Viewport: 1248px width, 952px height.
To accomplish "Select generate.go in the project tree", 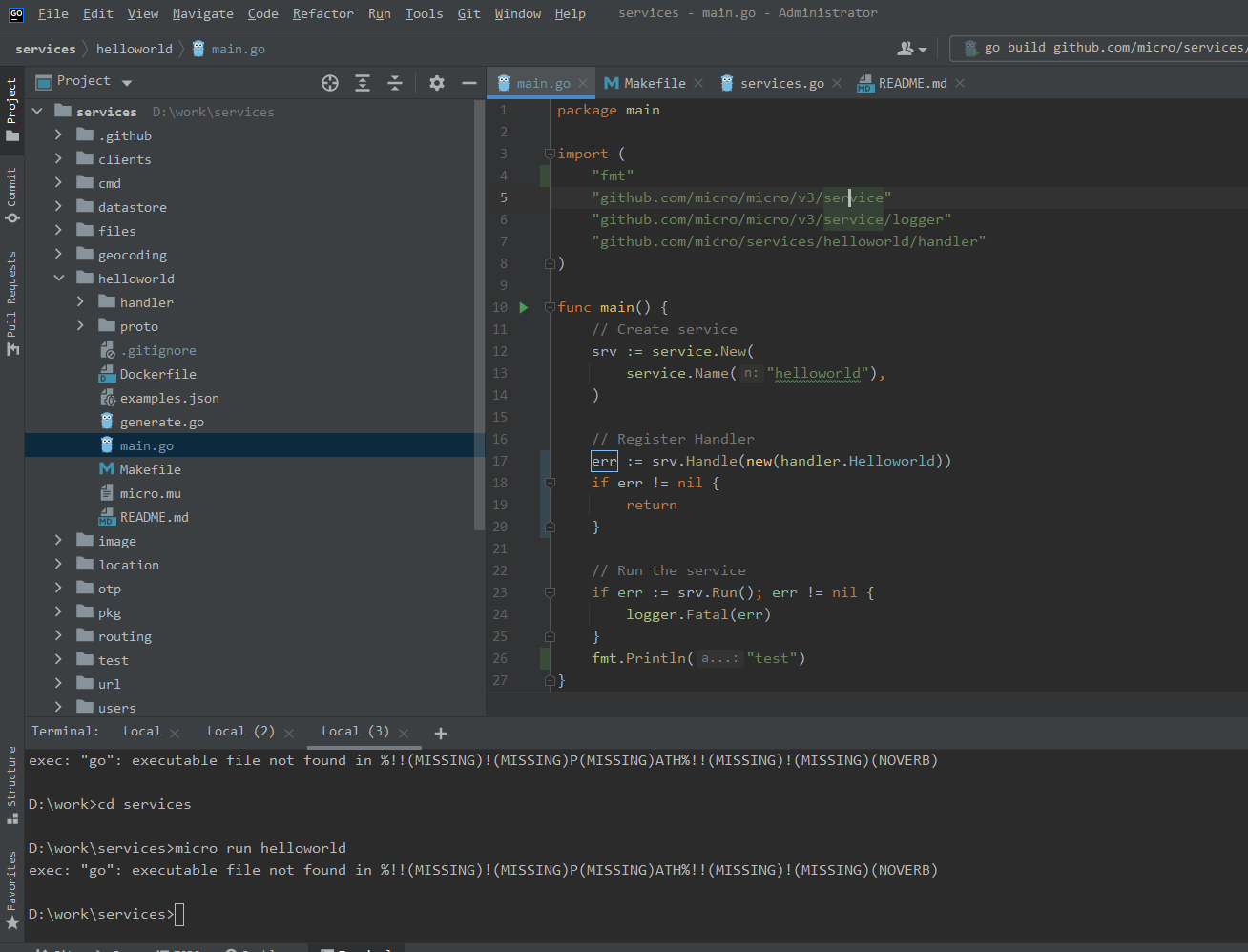I will point(162,422).
